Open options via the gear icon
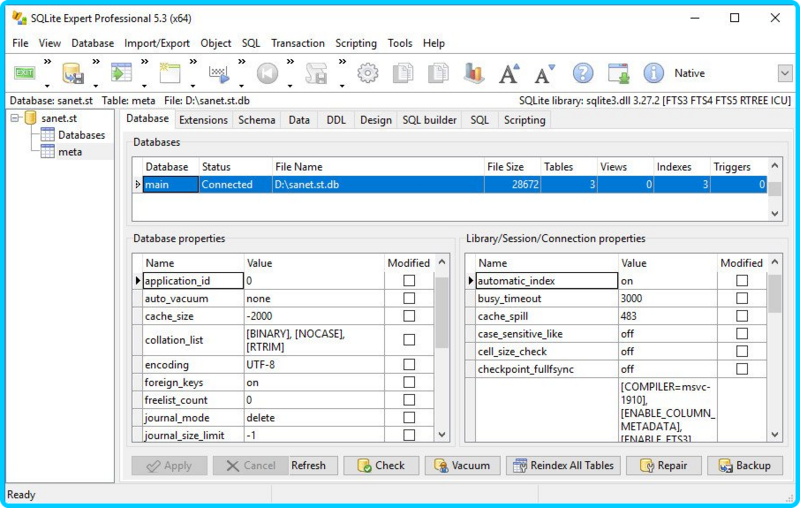Viewport: 800px width, 508px height. (368, 73)
